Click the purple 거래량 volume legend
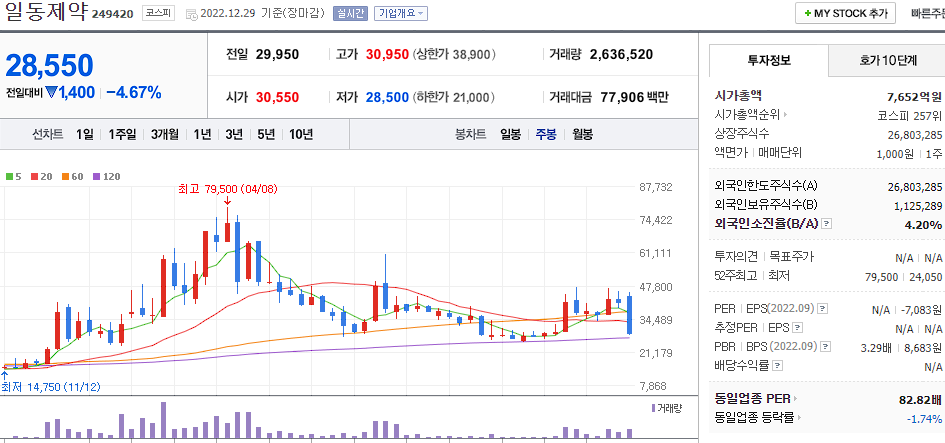Image resolution: width=945 pixels, height=443 pixels. point(667,408)
